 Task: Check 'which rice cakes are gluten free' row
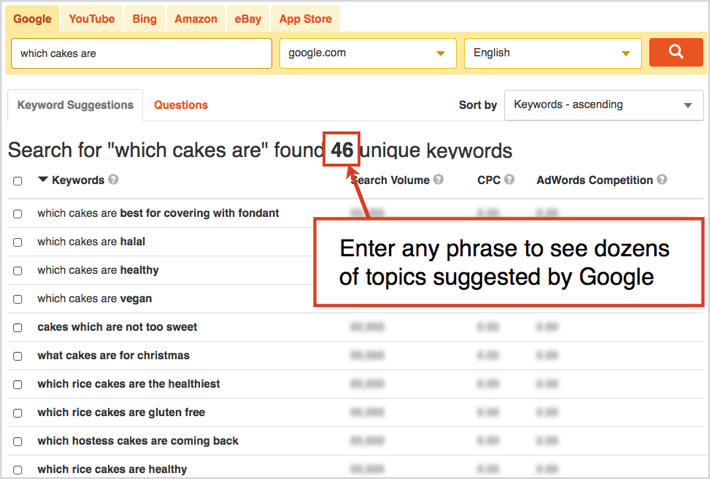click(18, 413)
